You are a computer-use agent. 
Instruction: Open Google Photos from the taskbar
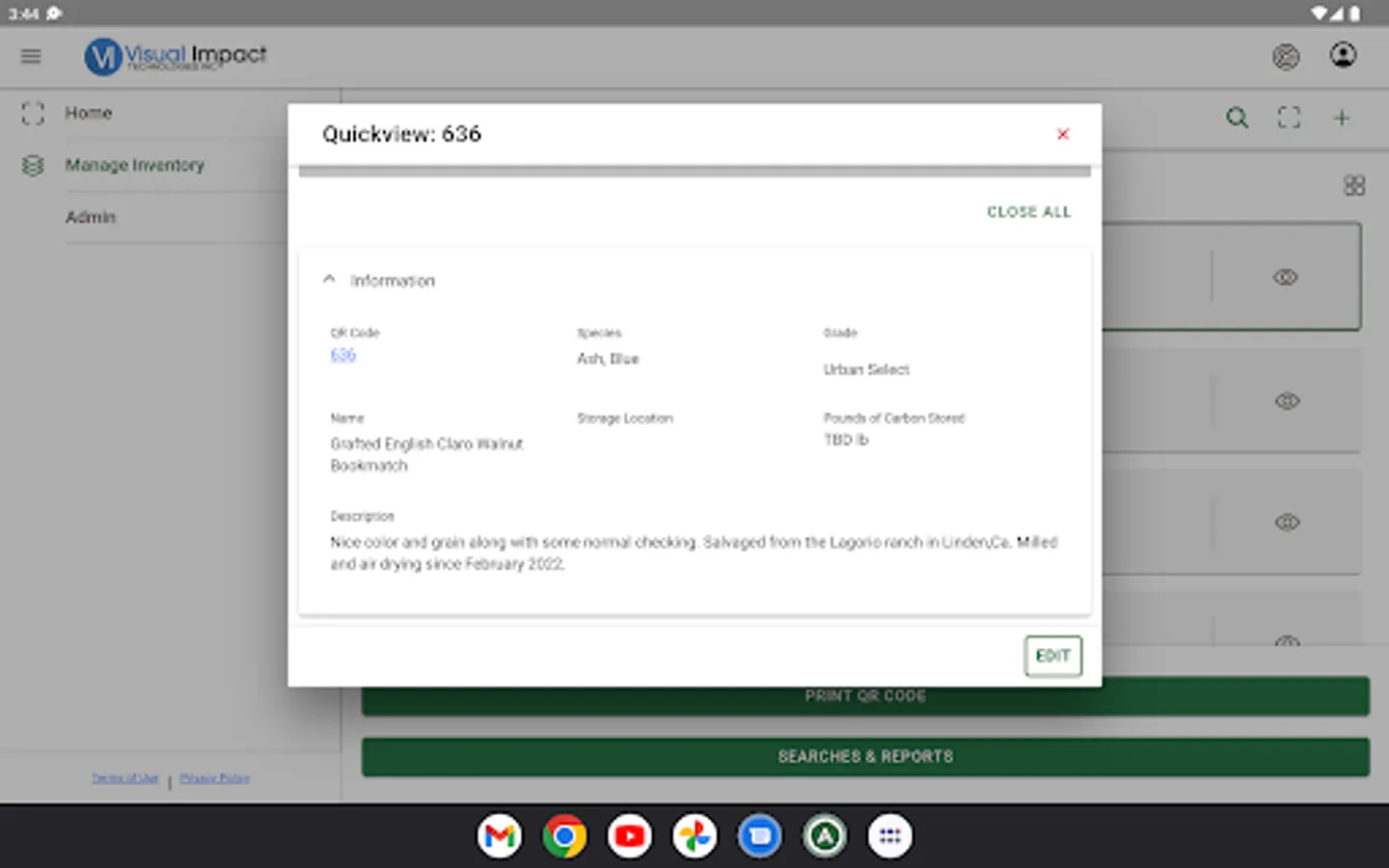pos(694,836)
